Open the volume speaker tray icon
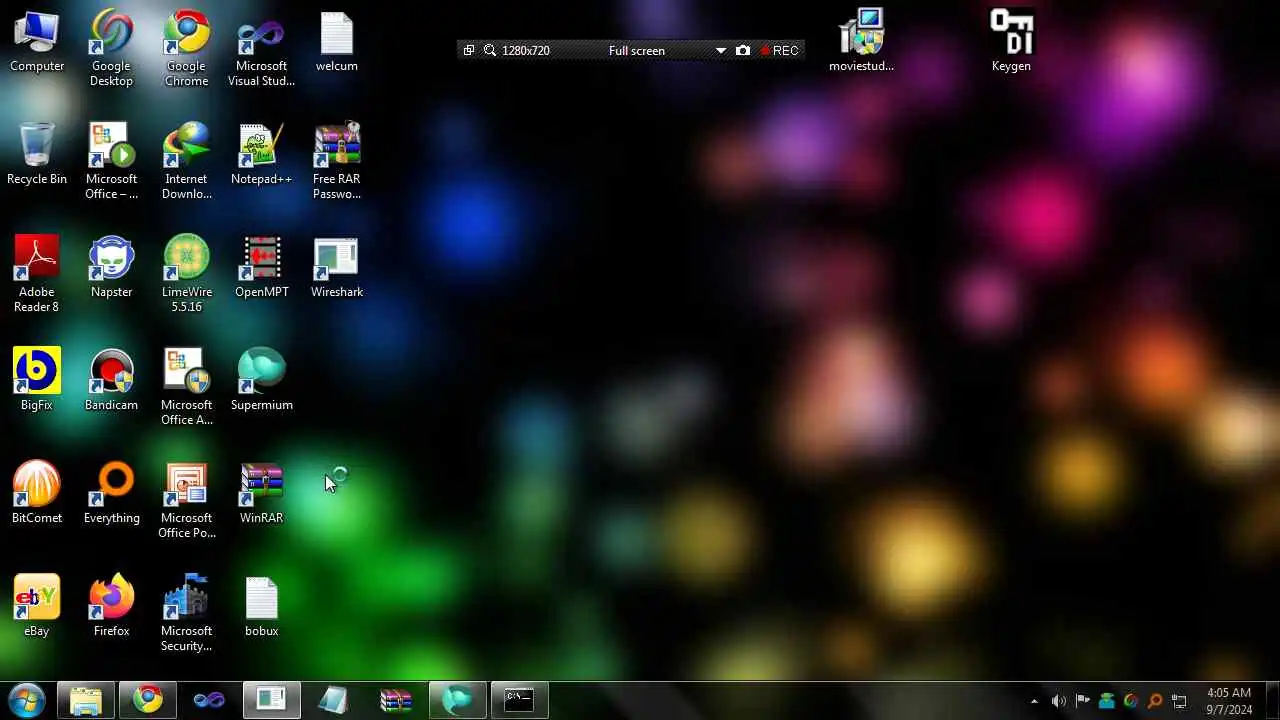Viewport: 1280px width, 720px height. [1058, 701]
